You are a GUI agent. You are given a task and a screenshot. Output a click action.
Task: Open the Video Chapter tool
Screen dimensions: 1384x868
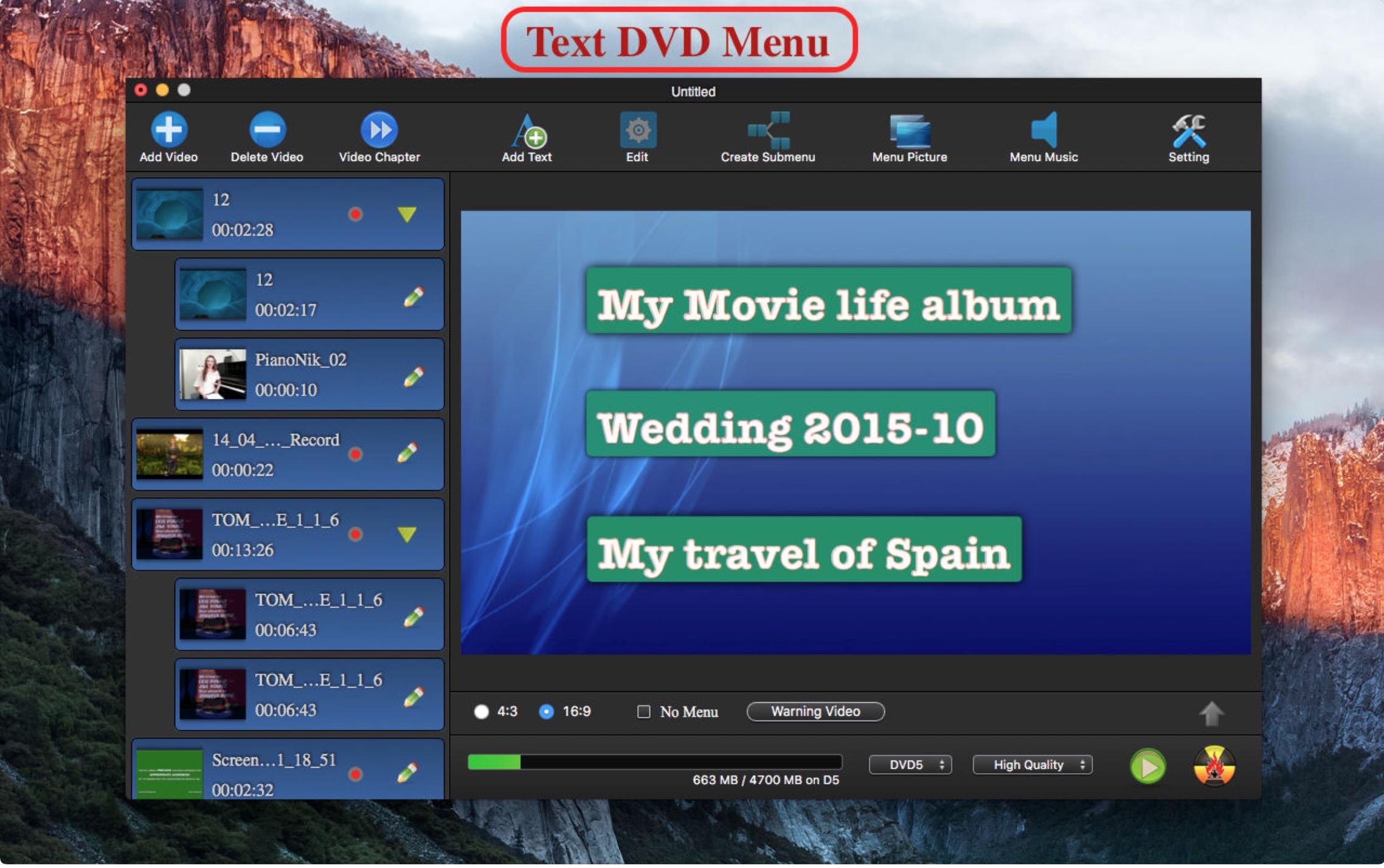coord(379,129)
